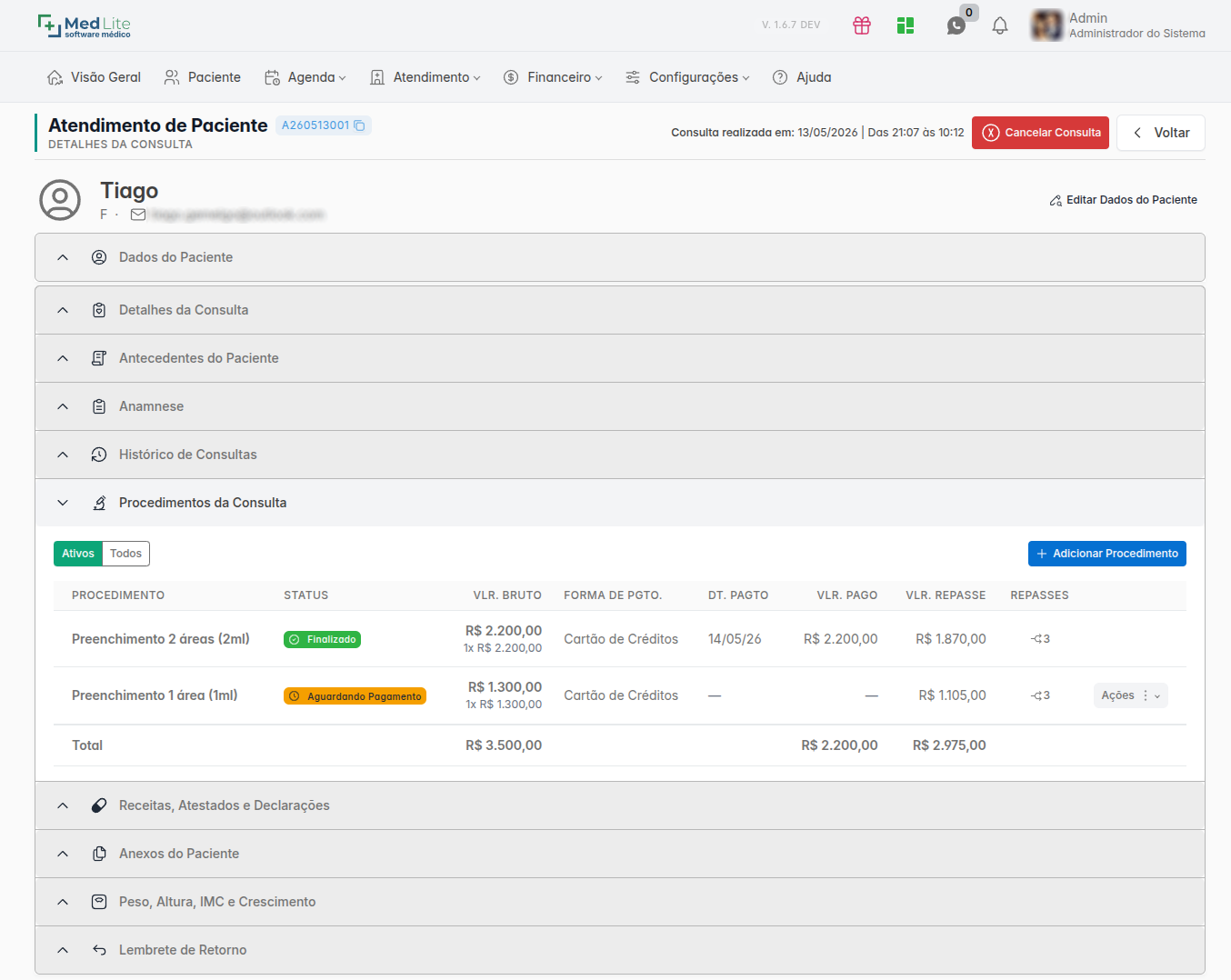
Task: Click the Receitas pill icon
Action: click(99, 805)
